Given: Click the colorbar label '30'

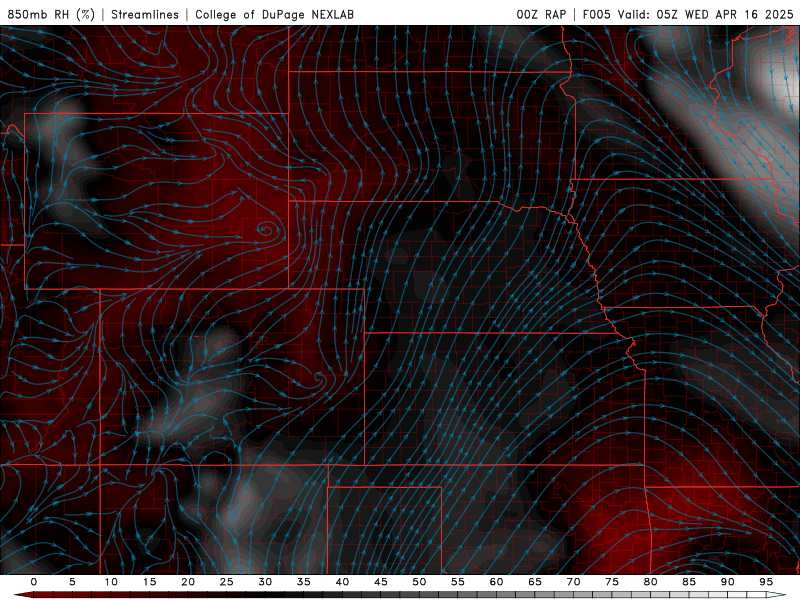Looking at the screenshot, I should click(265, 582).
